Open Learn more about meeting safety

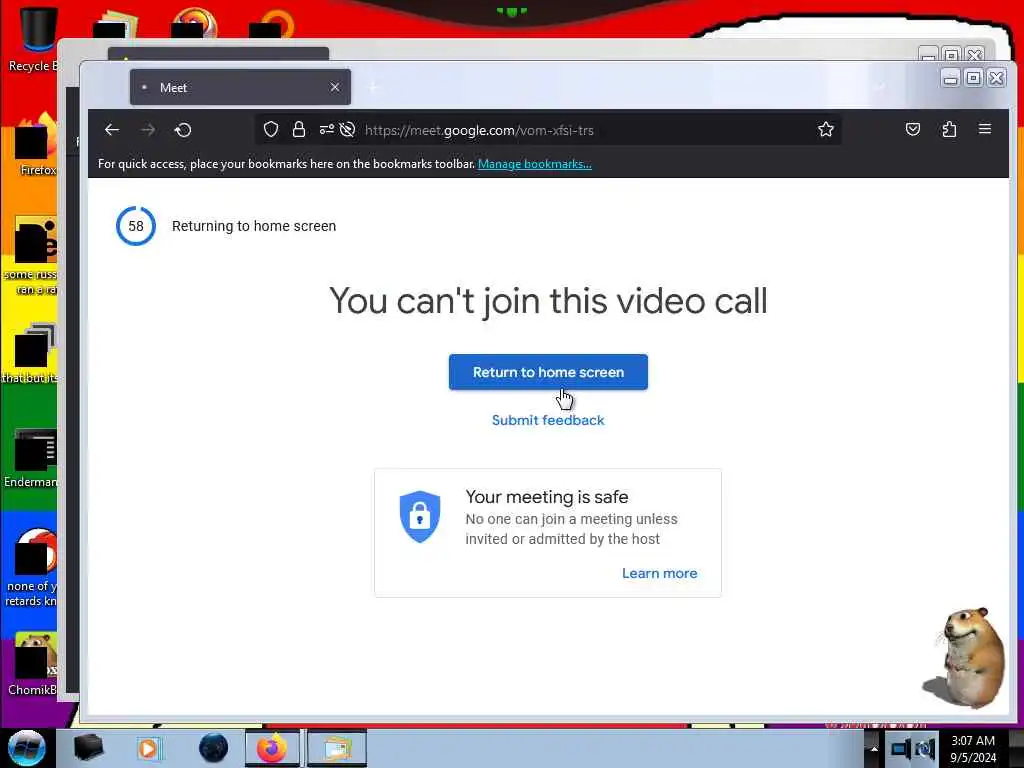660,573
